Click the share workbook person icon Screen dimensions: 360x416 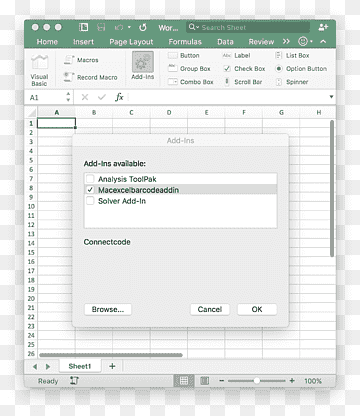[323, 27]
